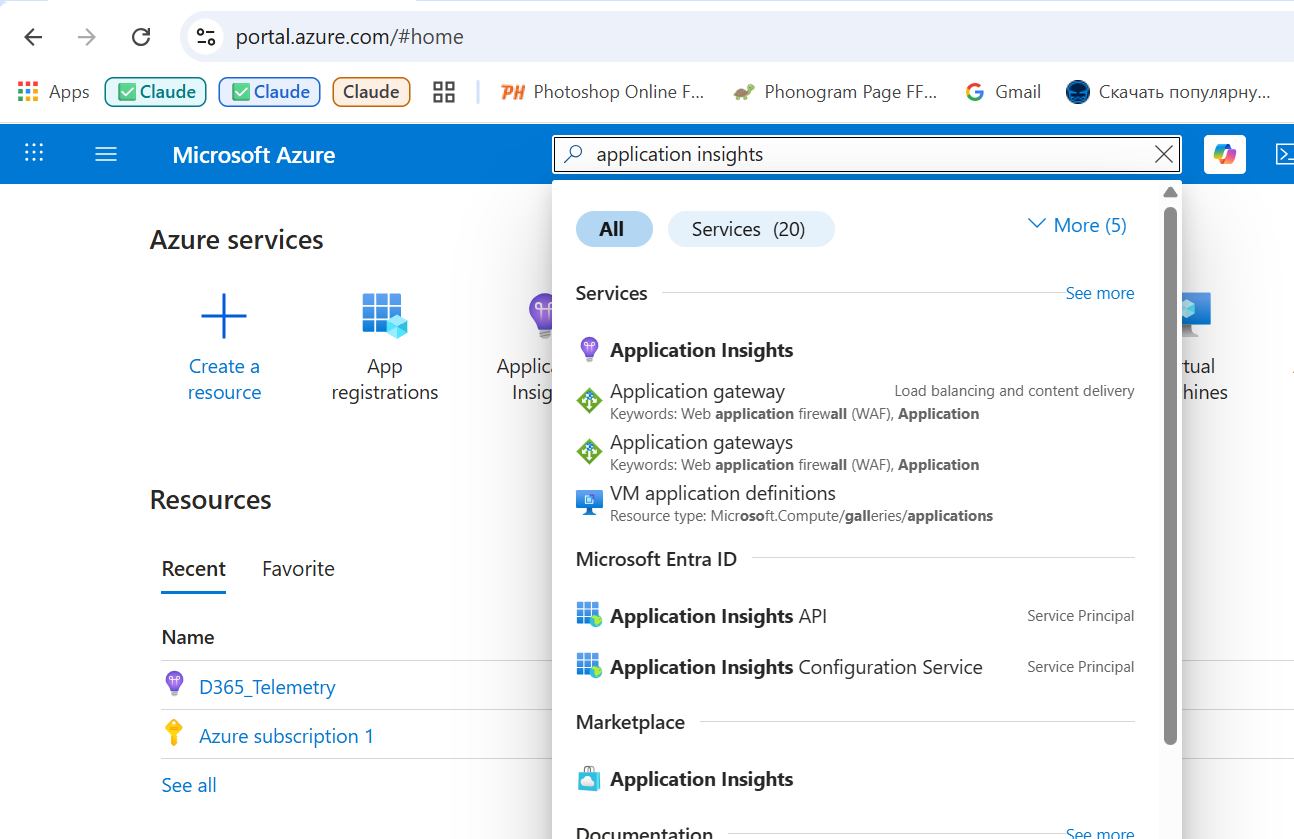Open VM application definitions result
This screenshot has width=1294, height=839.
[855, 503]
